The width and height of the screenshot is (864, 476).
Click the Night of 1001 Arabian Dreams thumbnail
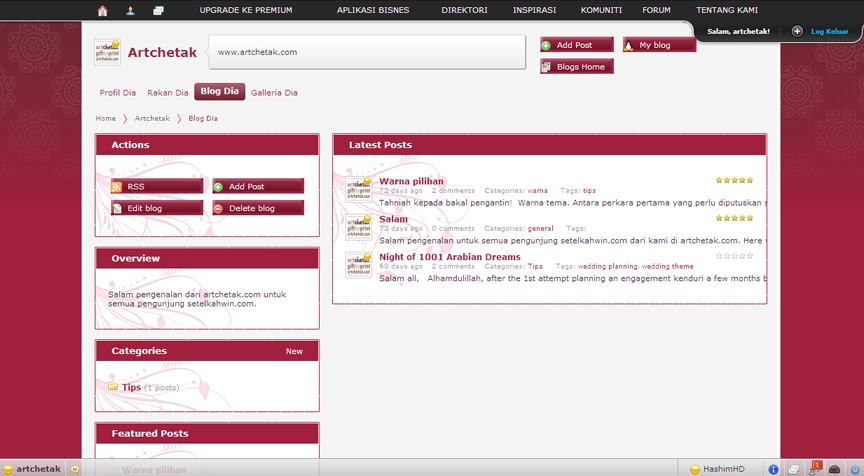359,265
